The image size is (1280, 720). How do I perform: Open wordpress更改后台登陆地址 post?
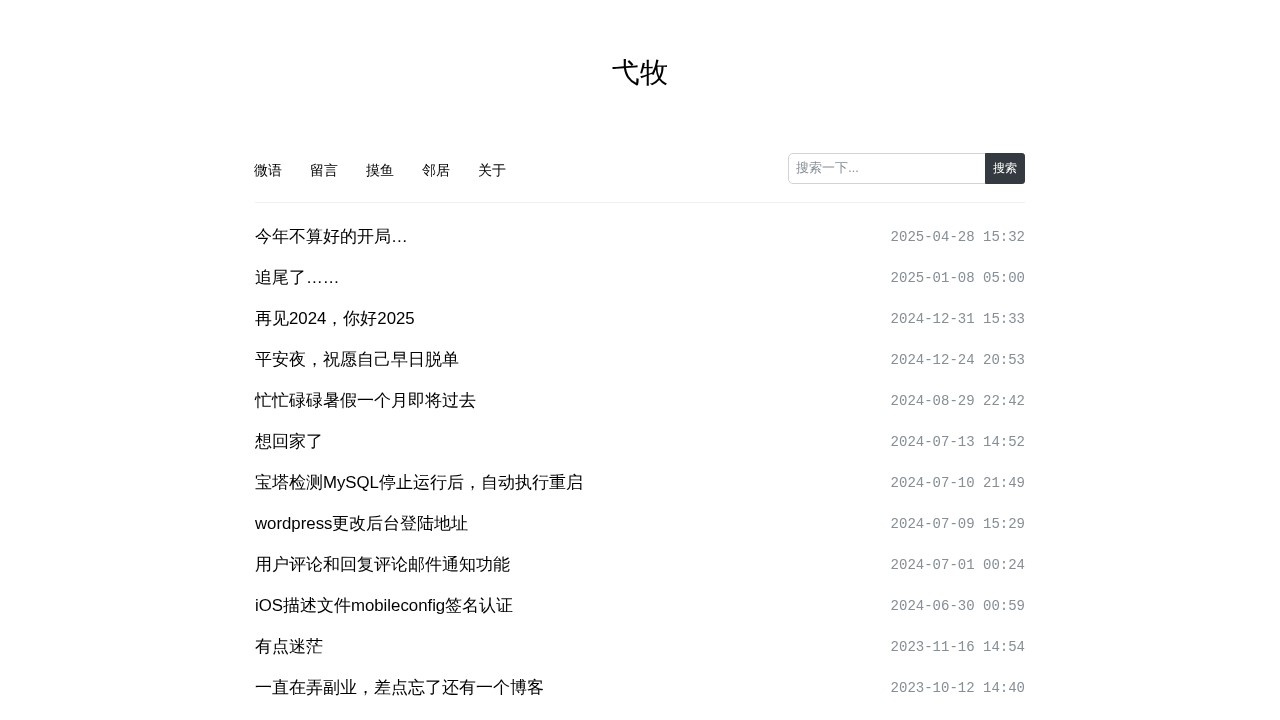coord(361,523)
